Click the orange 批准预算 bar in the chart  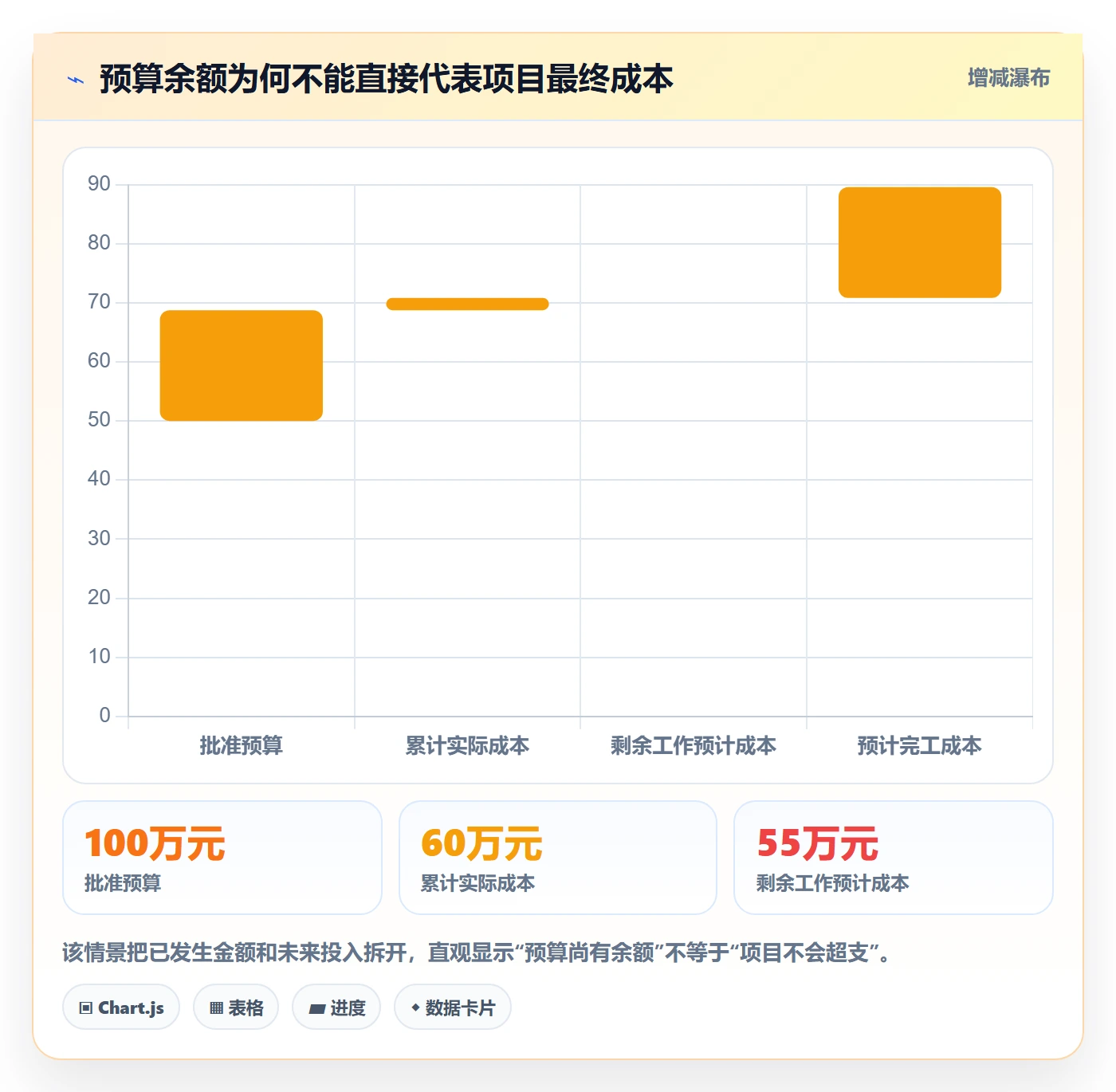pos(242,365)
